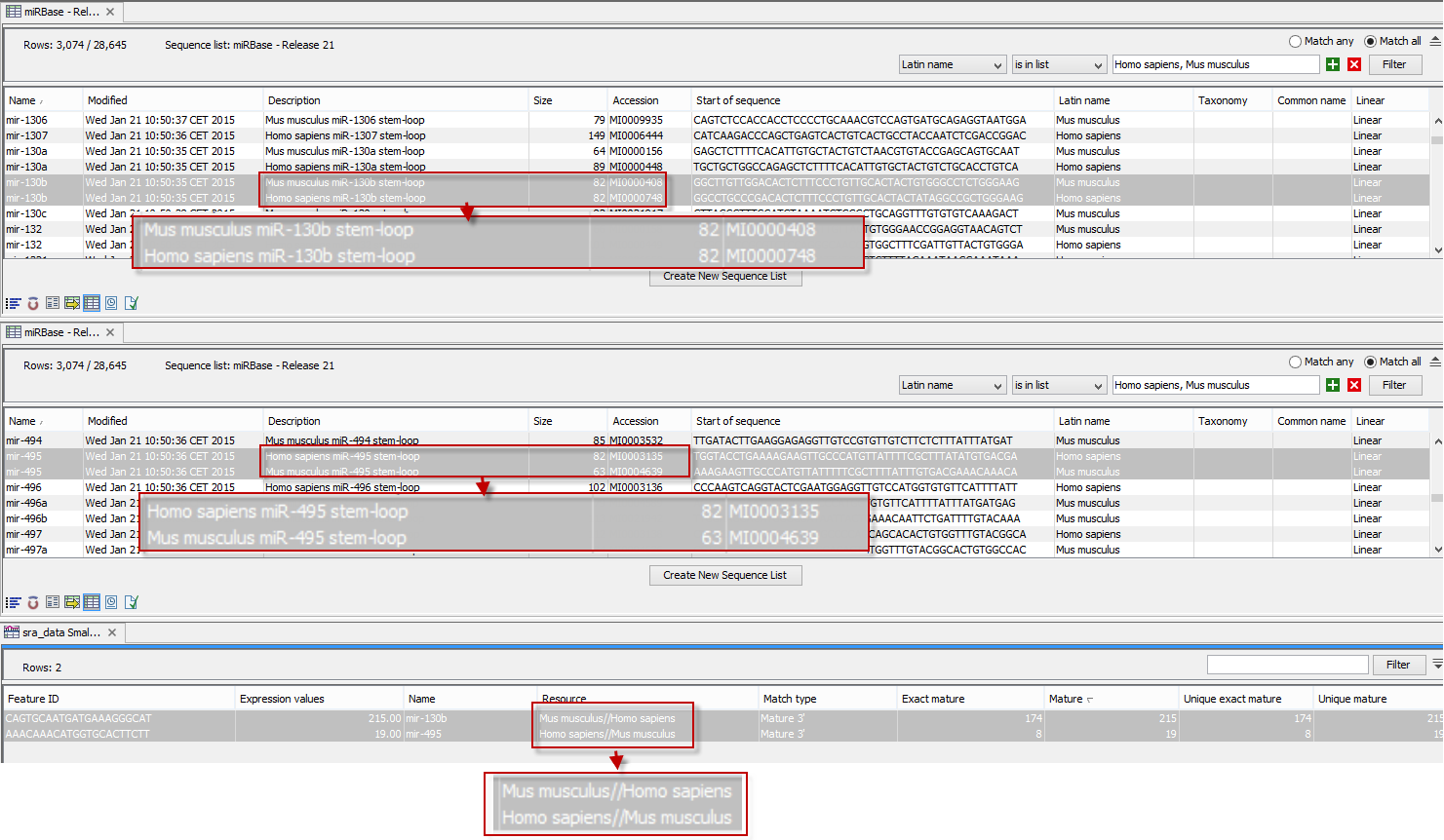Show the text view of the sequence list
The image size is (1444, 840).
pos(52,303)
